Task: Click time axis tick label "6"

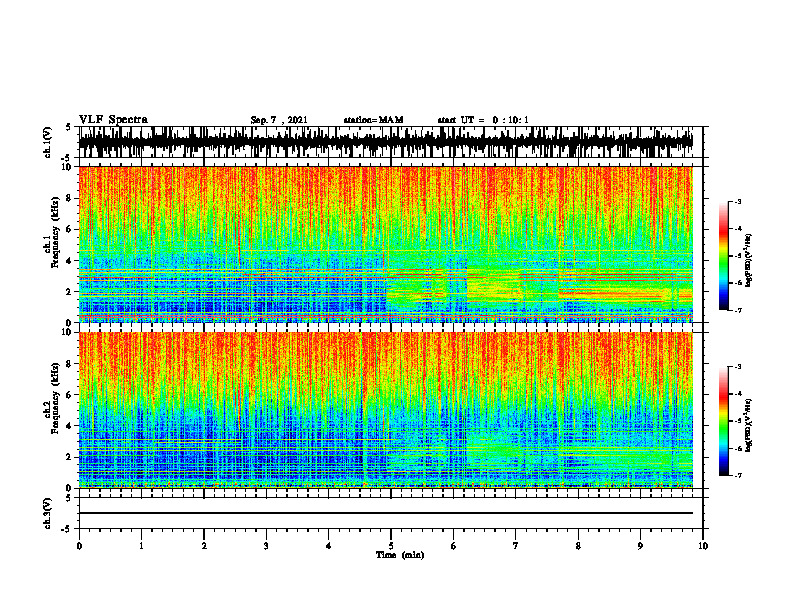Action: click(x=454, y=546)
